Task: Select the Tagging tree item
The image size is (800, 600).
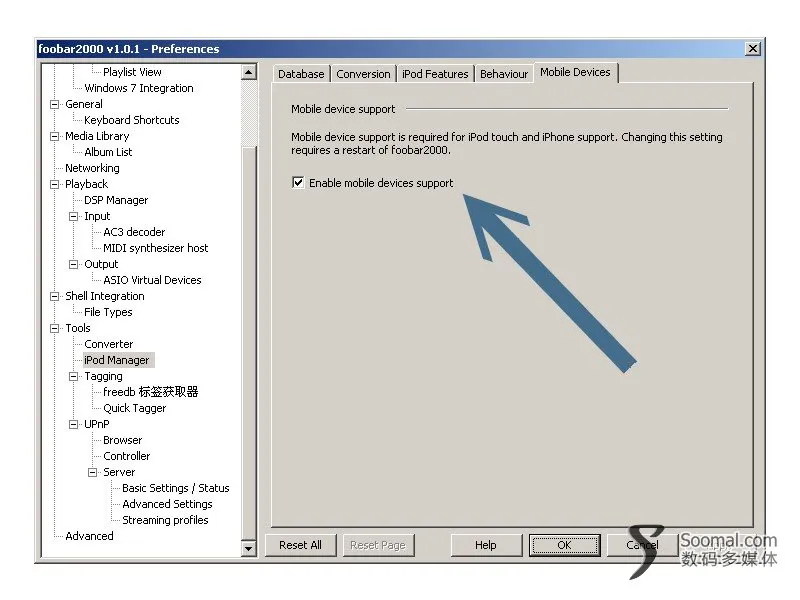Action: (x=103, y=377)
